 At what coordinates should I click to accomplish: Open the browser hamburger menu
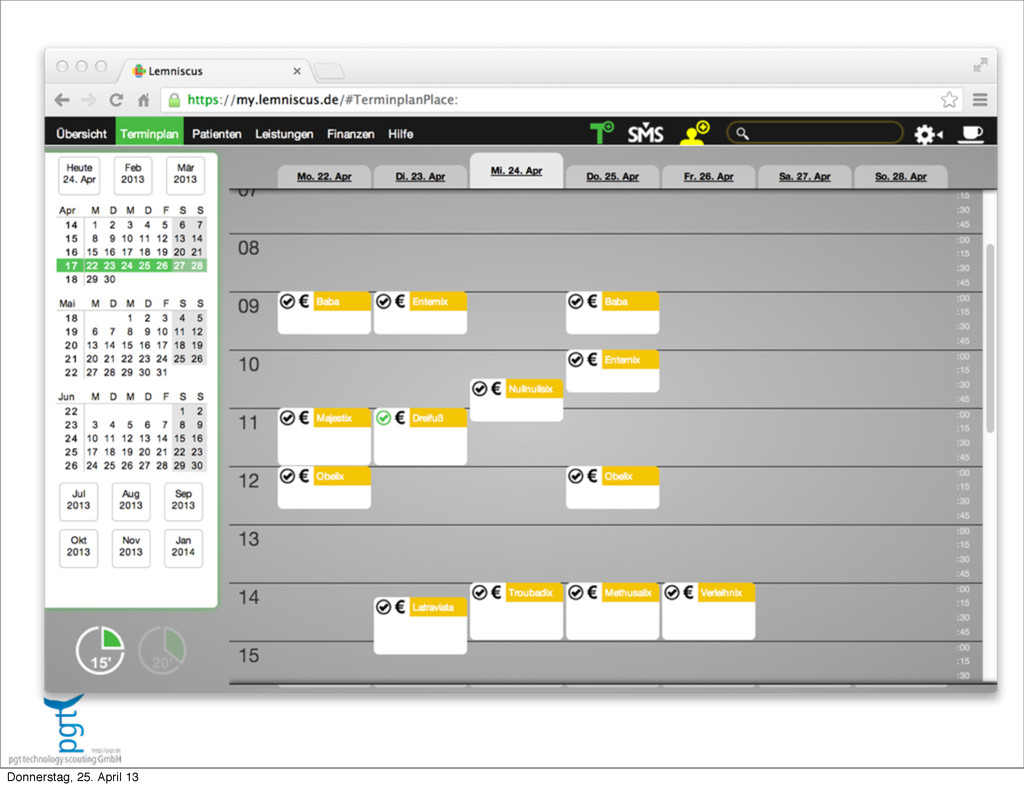point(980,99)
